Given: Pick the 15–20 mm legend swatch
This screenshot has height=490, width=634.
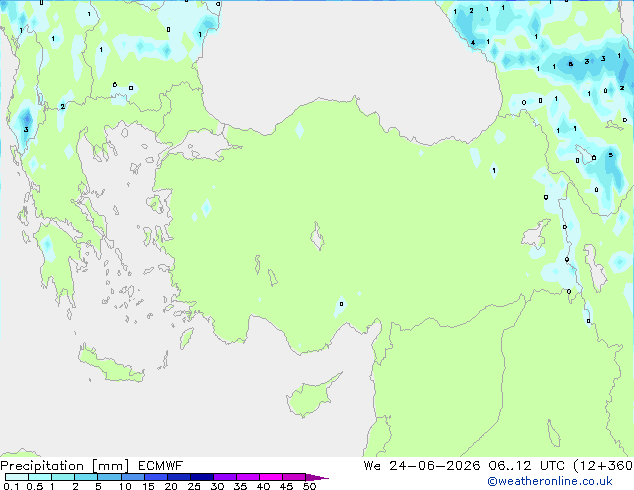Looking at the screenshot, I should point(155,477).
